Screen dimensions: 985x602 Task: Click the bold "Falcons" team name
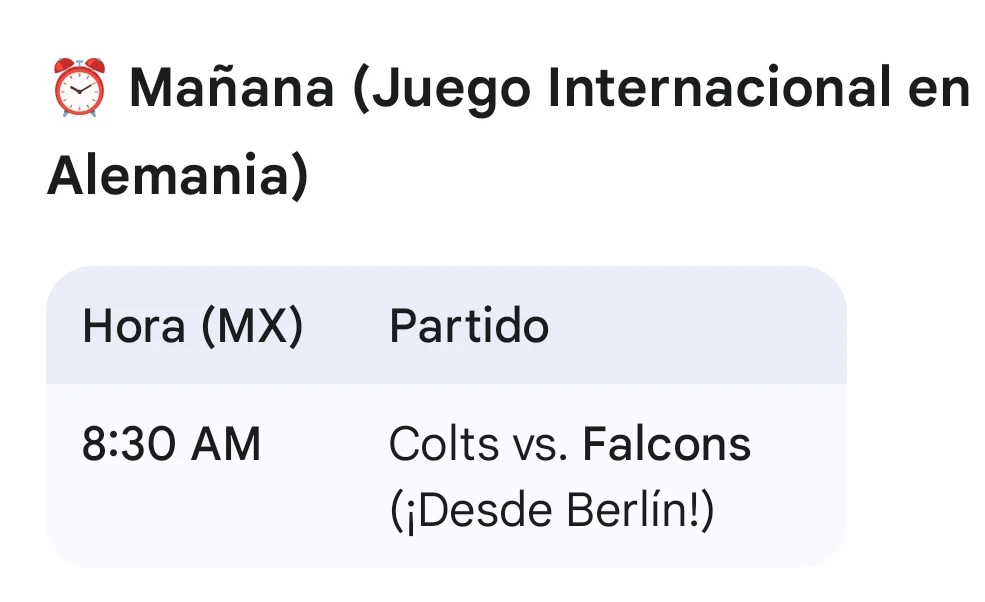tap(666, 444)
